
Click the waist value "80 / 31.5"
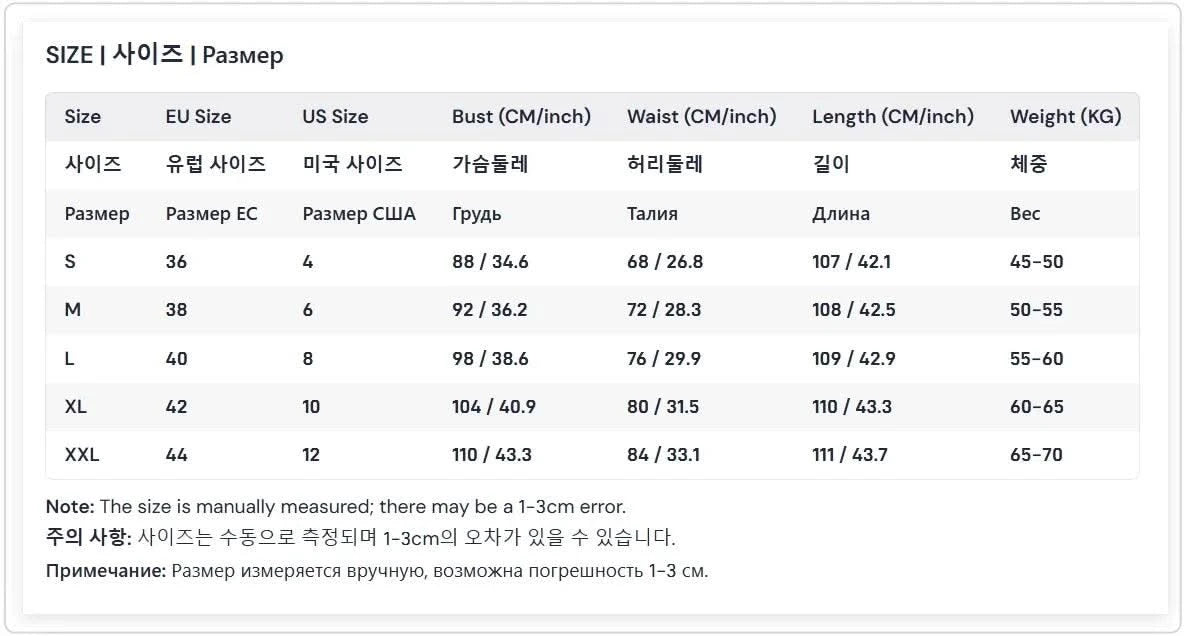(663, 406)
